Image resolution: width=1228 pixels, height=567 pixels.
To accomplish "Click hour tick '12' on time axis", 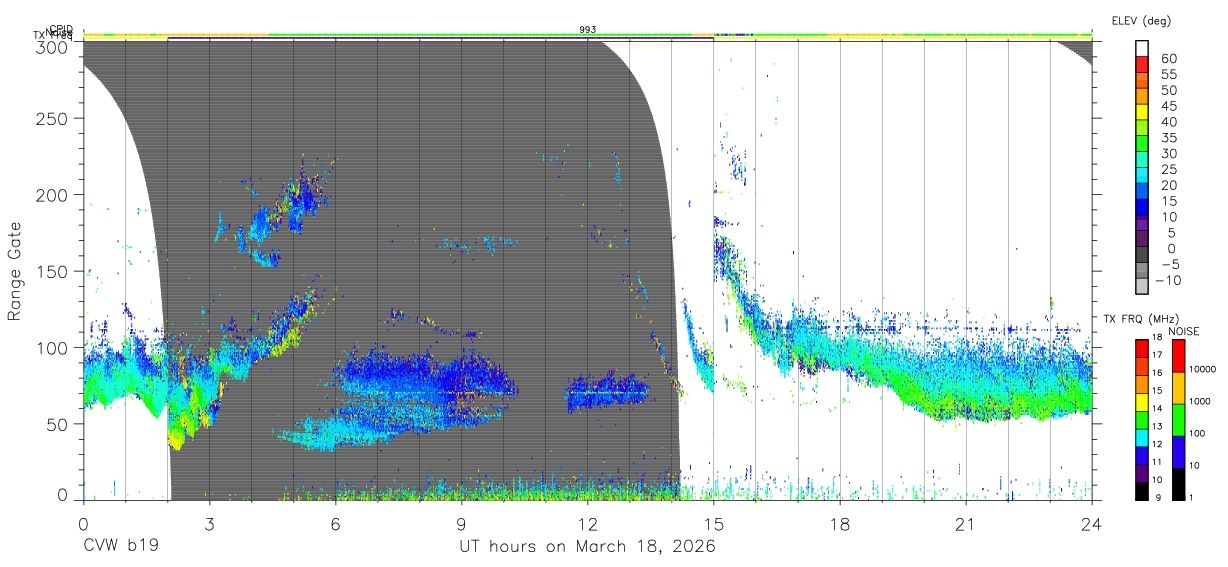I will 587,523.
